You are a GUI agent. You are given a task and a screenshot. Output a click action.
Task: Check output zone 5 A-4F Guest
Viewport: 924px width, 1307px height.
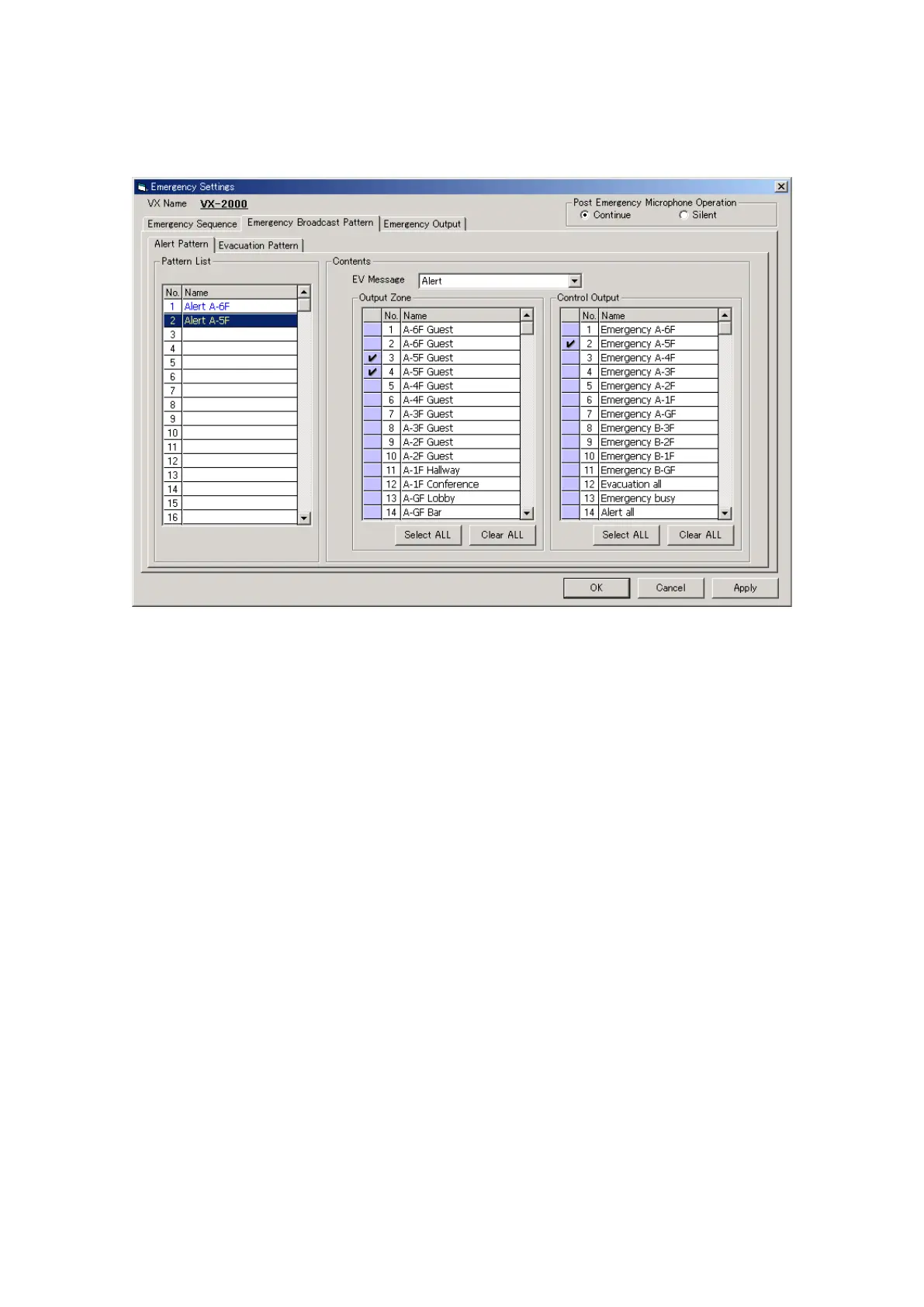(372, 386)
